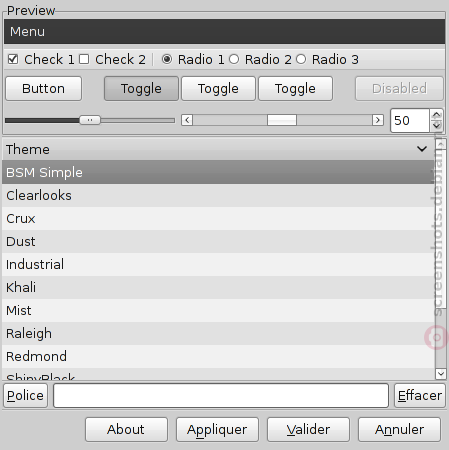This screenshot has width=449, height=450.
Task: Select the Radio 2 option
Action: 234,59
